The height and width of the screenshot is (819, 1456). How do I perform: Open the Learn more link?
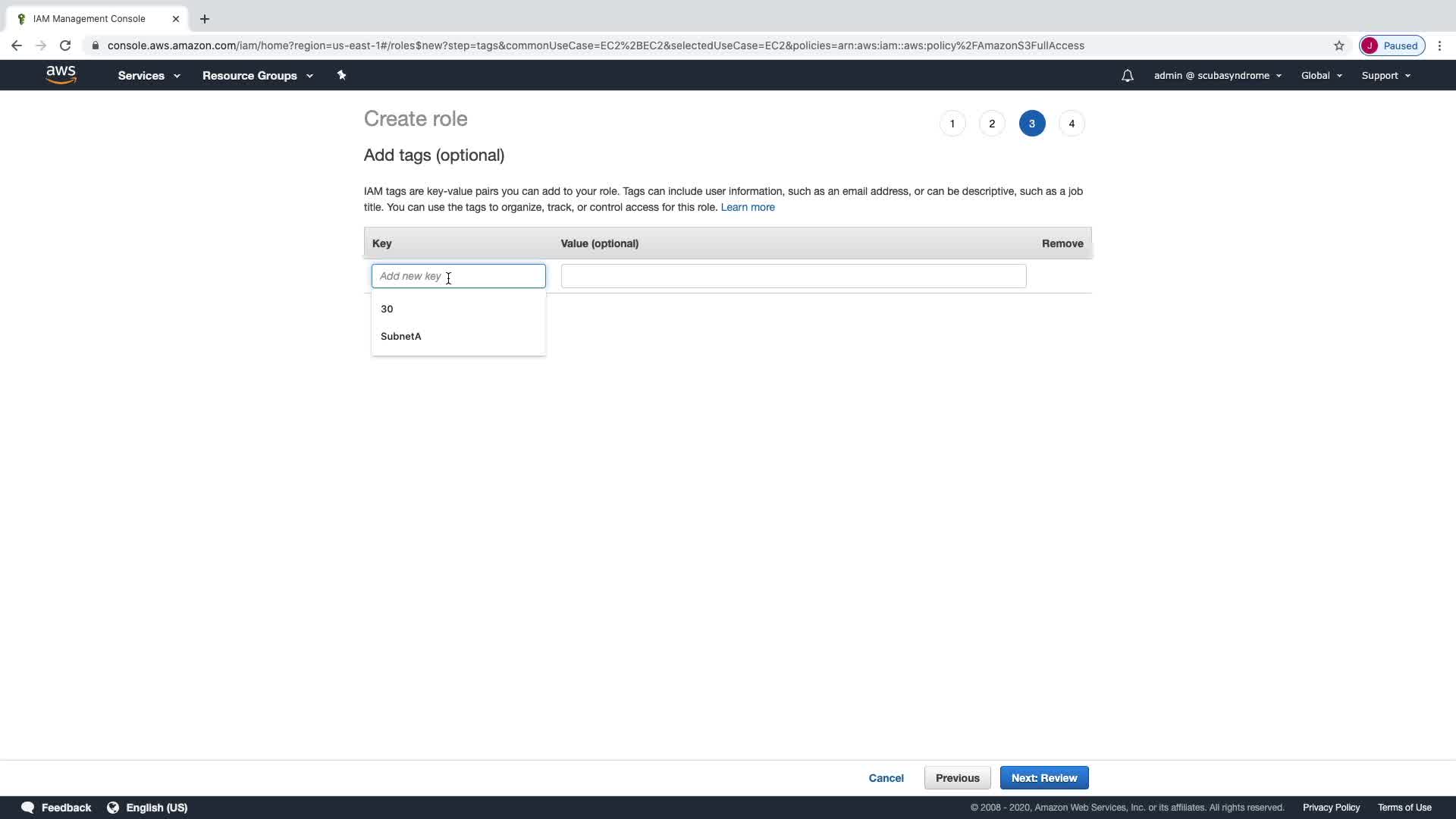point(747,208)
